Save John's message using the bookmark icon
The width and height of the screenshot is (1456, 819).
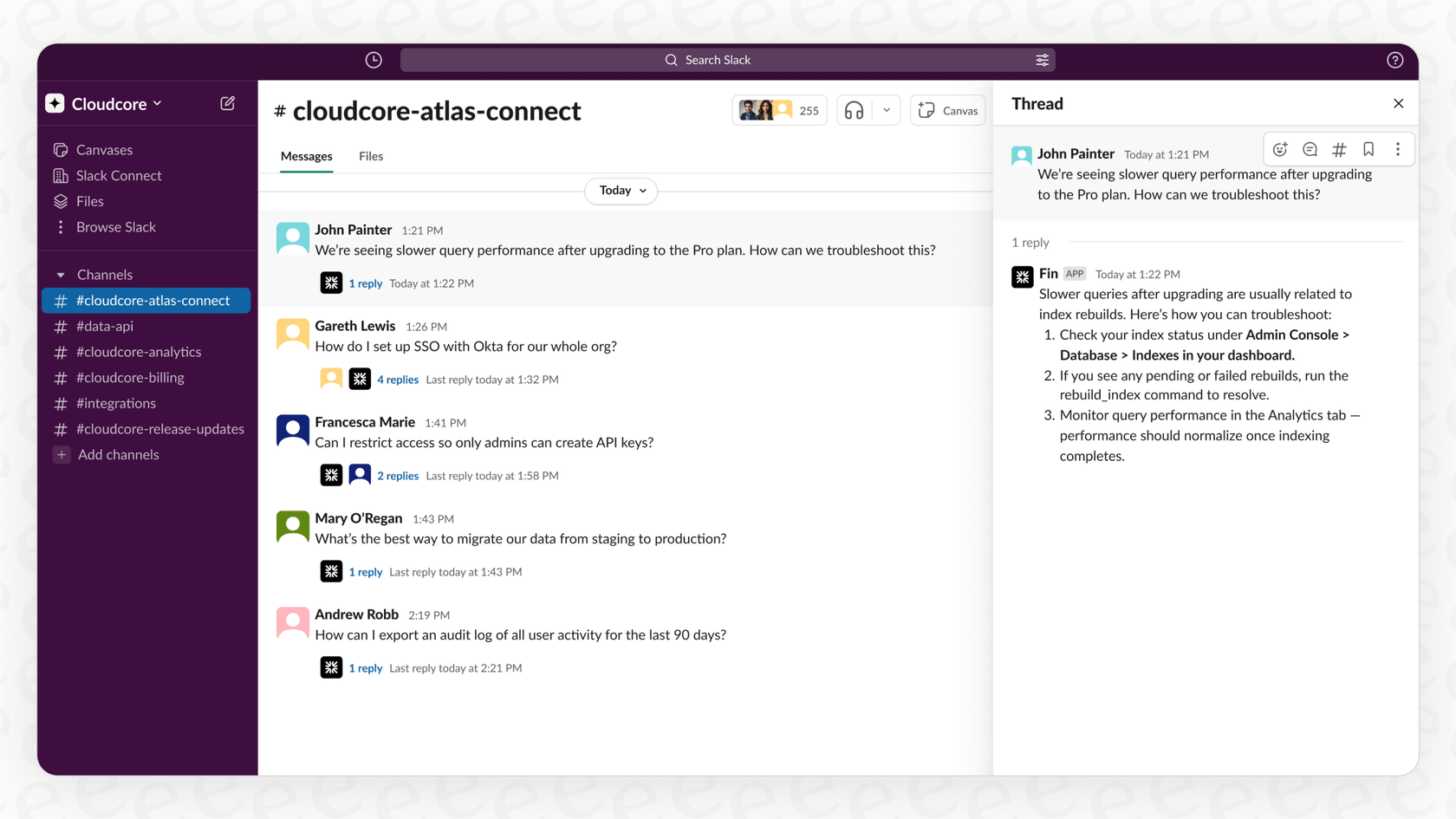pos(1368,149)
